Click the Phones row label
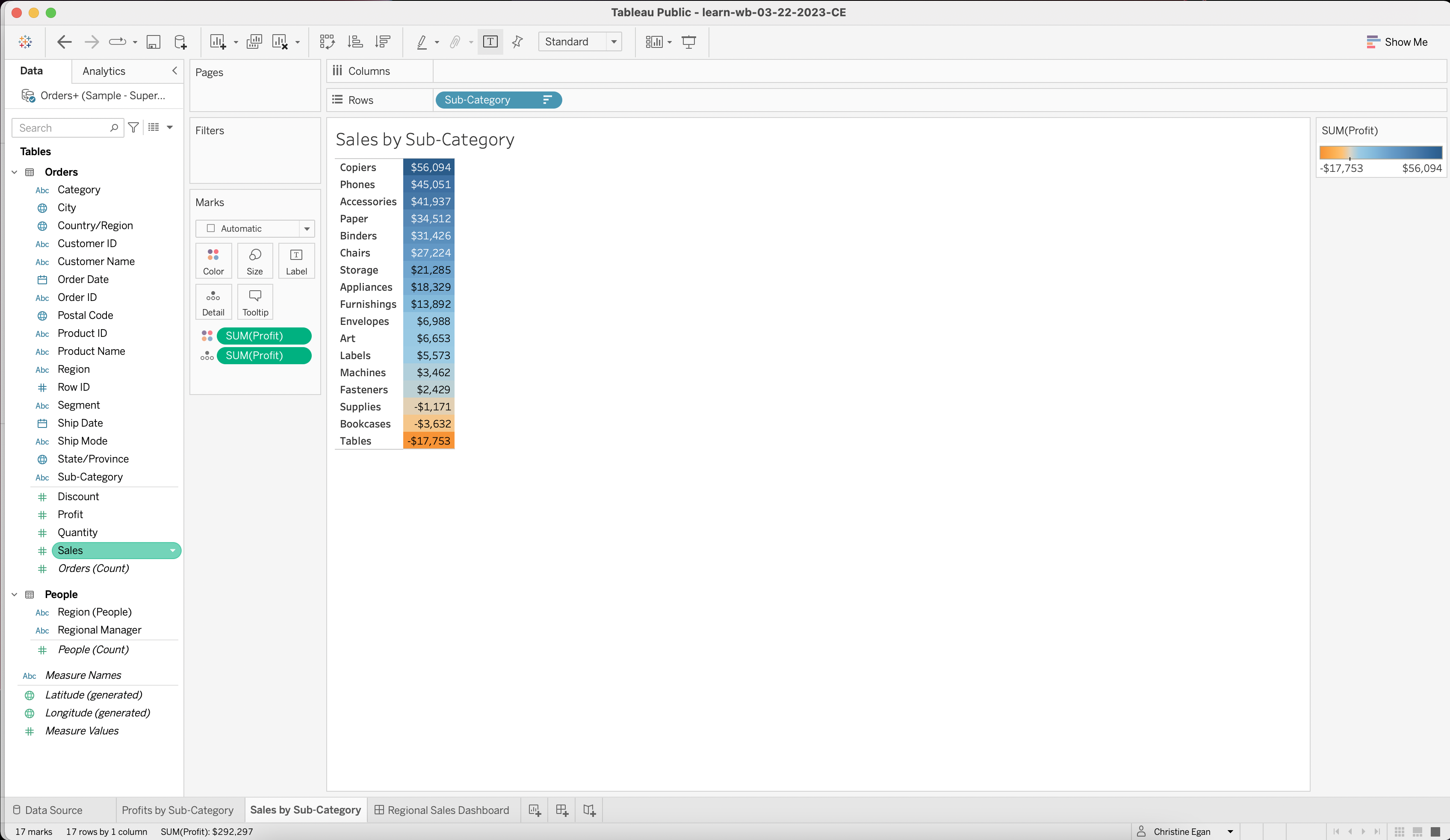This screenshot has width=1450, height=840. pos(357,185)
